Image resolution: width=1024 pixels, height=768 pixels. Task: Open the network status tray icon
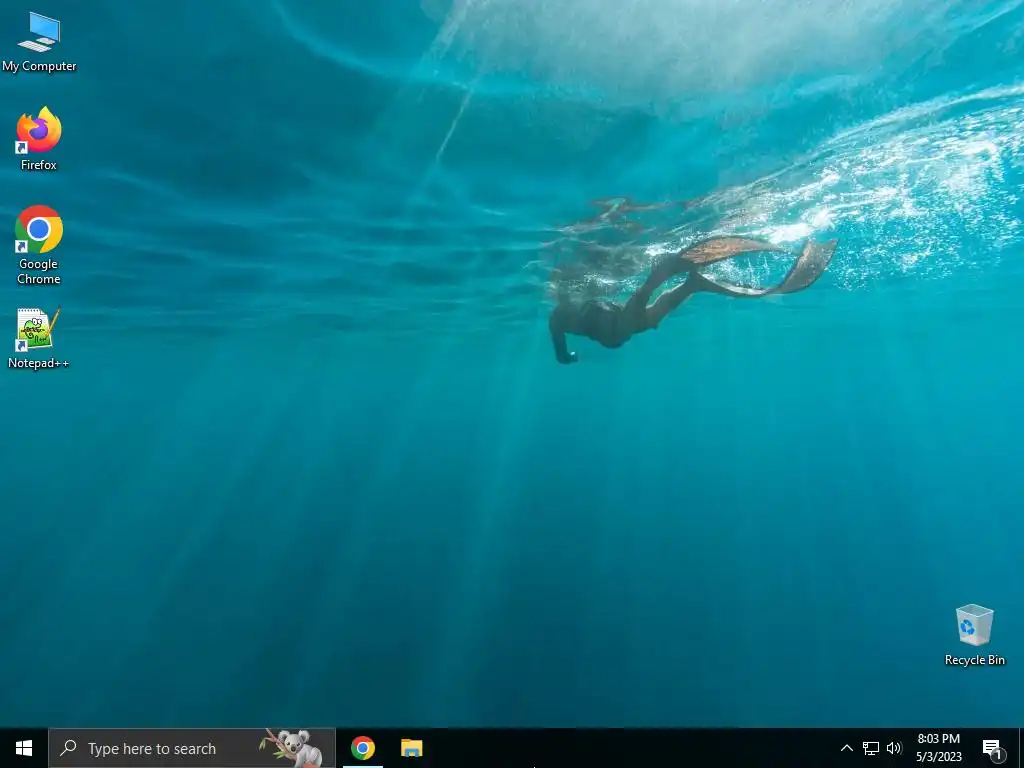tap(871, 748)
